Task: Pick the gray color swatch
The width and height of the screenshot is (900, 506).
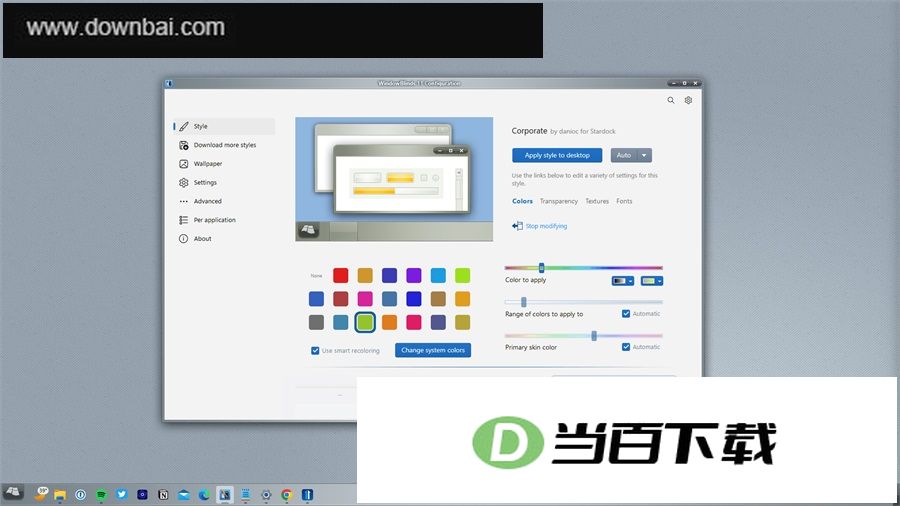Action: tap(316, 322)
